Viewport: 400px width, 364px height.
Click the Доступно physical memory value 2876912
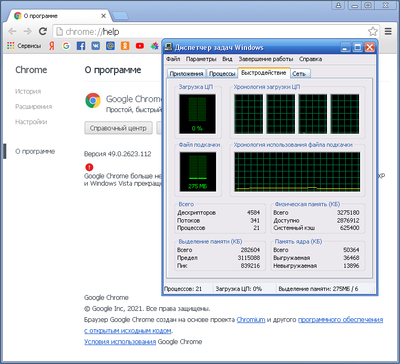348,220
